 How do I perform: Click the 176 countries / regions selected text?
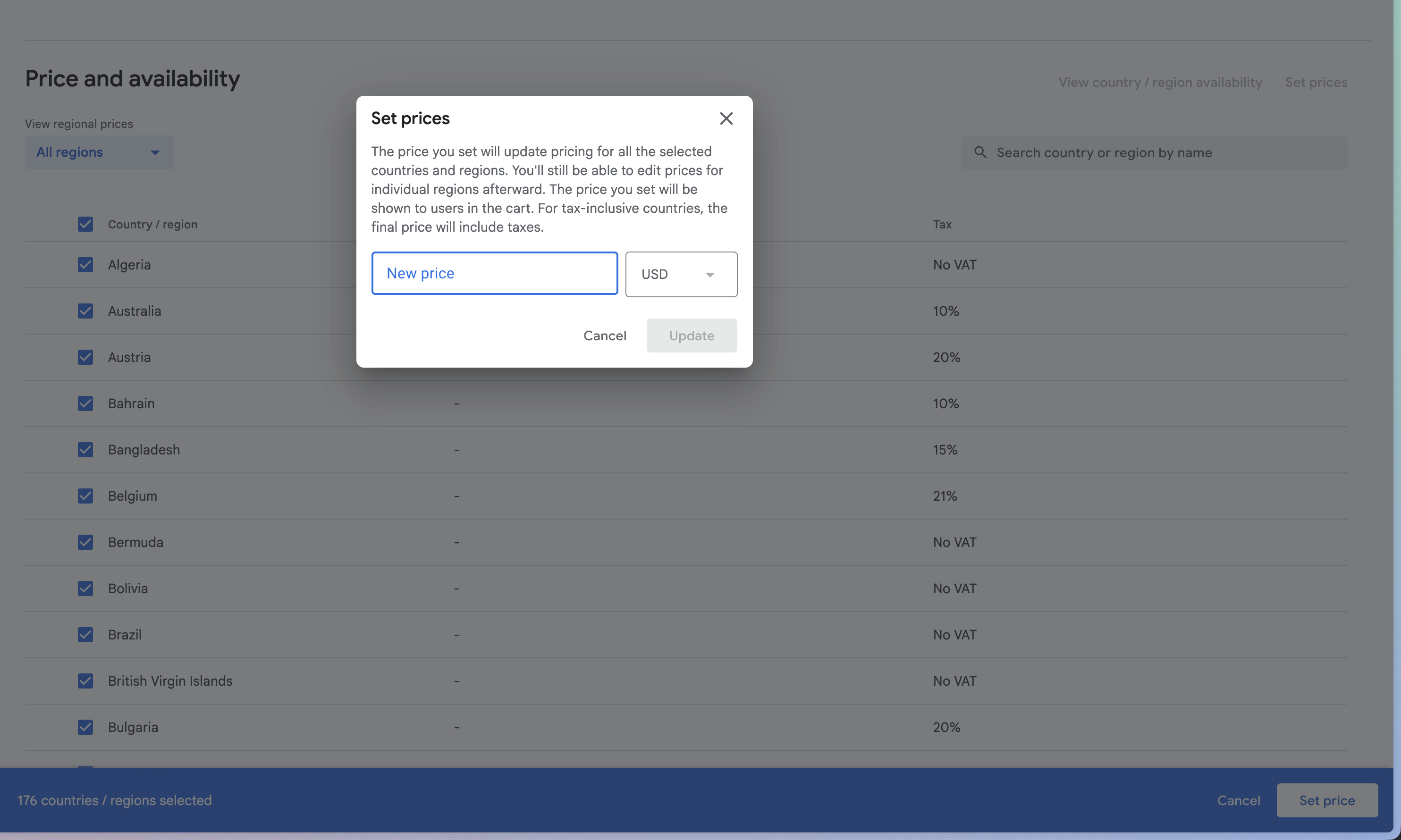[115, 800]
